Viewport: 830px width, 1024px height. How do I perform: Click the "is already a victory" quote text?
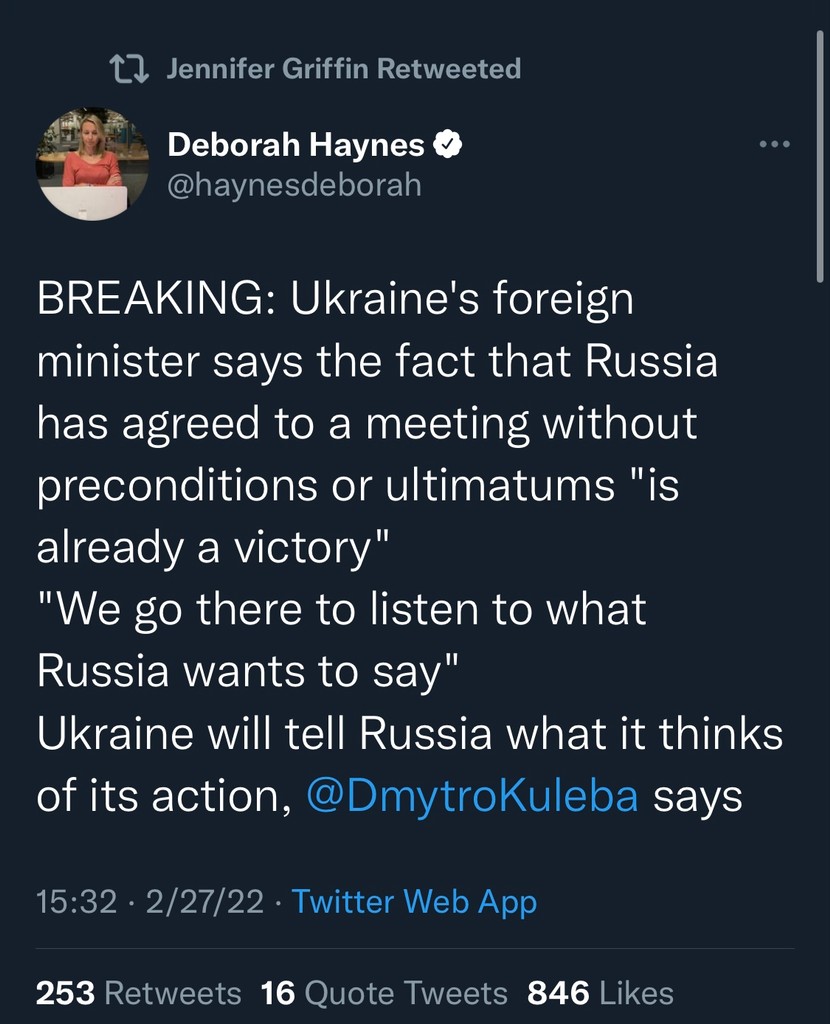click(210, 548)
